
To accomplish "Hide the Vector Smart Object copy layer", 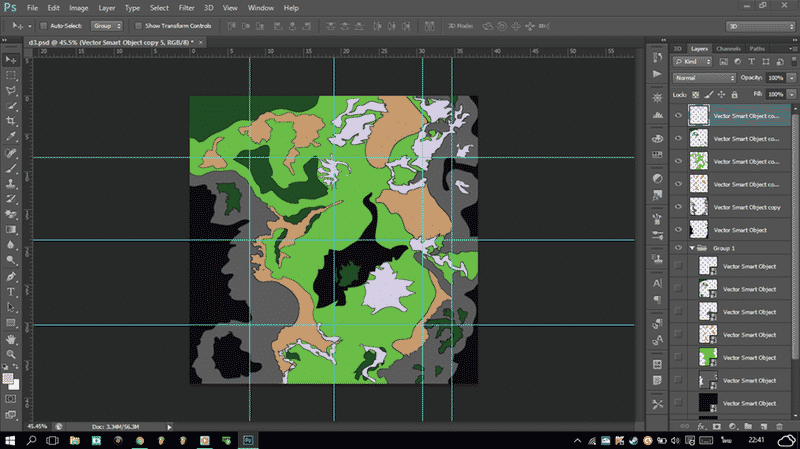I will coord(678,207).
